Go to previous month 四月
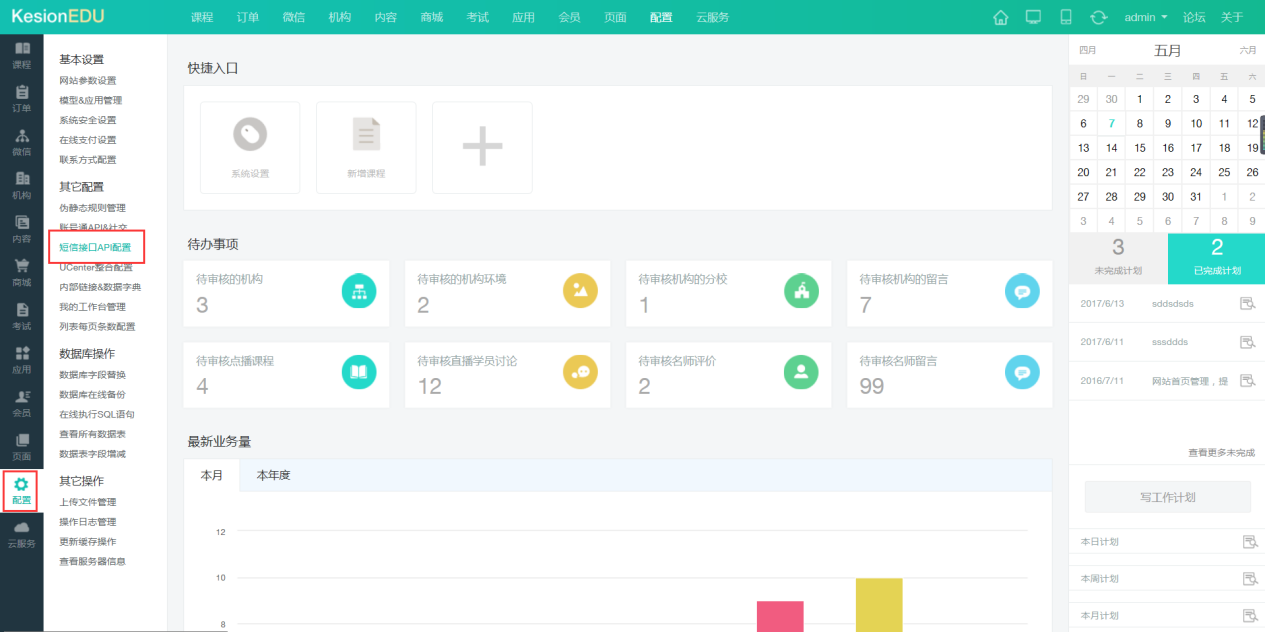 coord(1088,50)
